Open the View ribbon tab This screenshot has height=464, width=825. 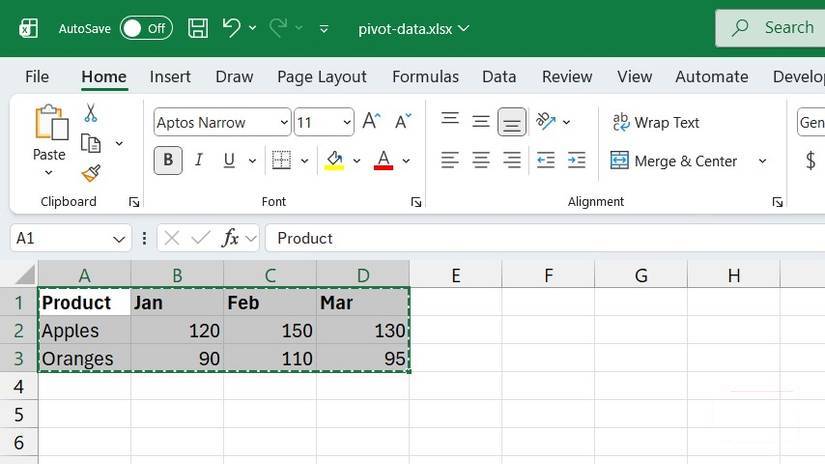[634, 77]
